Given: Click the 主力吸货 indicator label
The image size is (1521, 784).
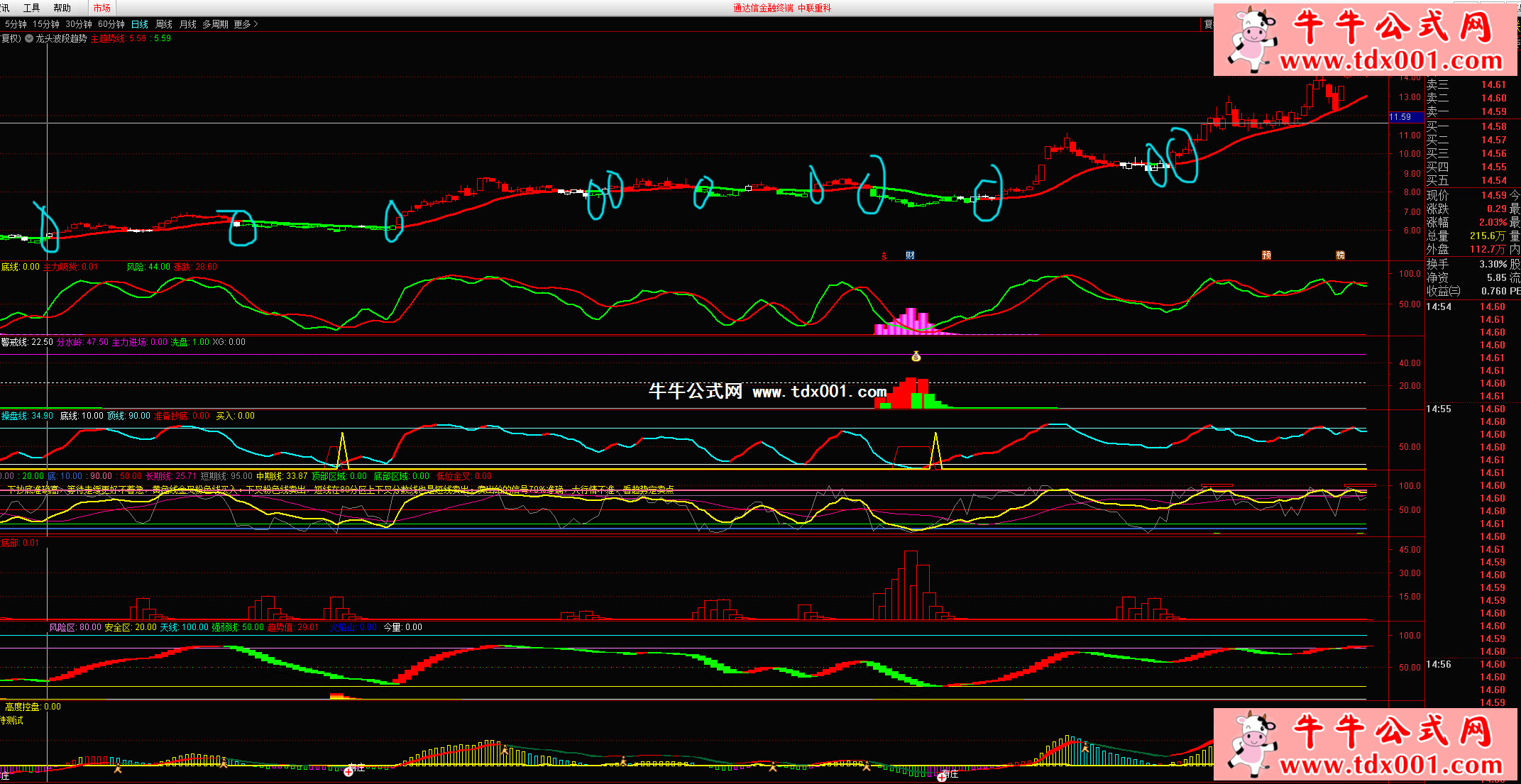Looking at the screenshot, I should (x=70, y=267).
